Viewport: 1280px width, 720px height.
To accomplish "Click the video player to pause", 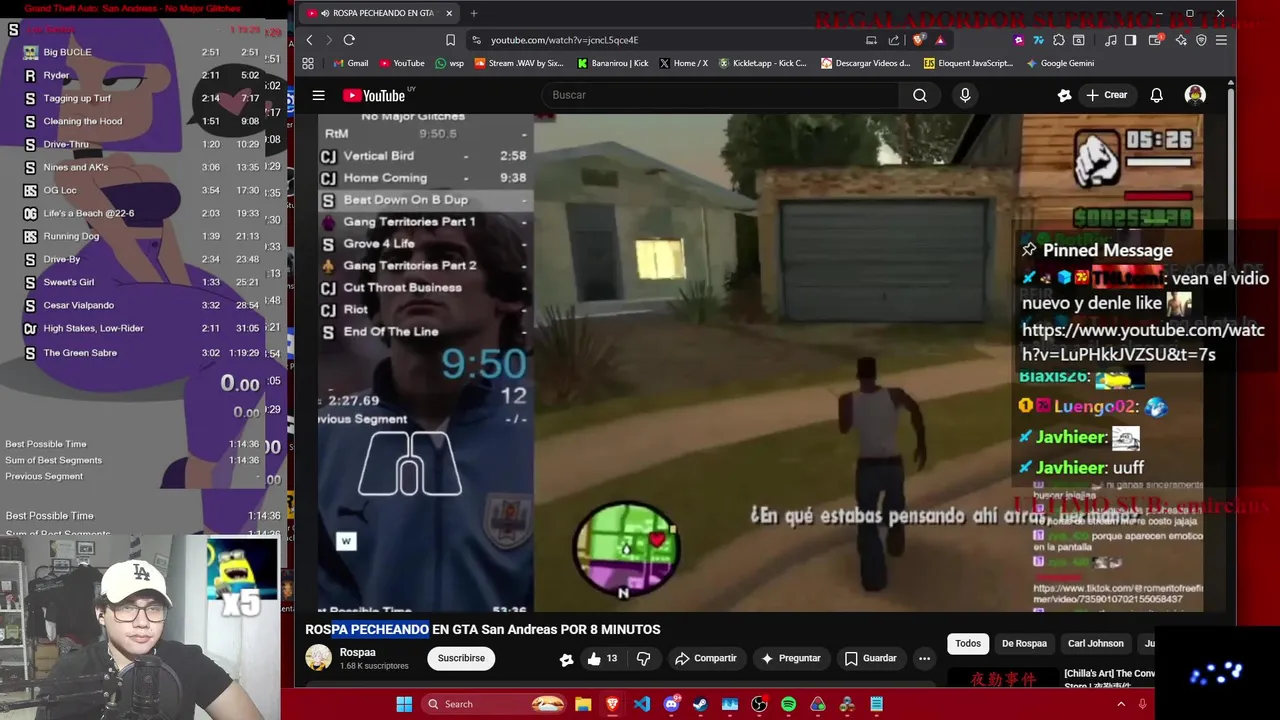I will [760, 362].
